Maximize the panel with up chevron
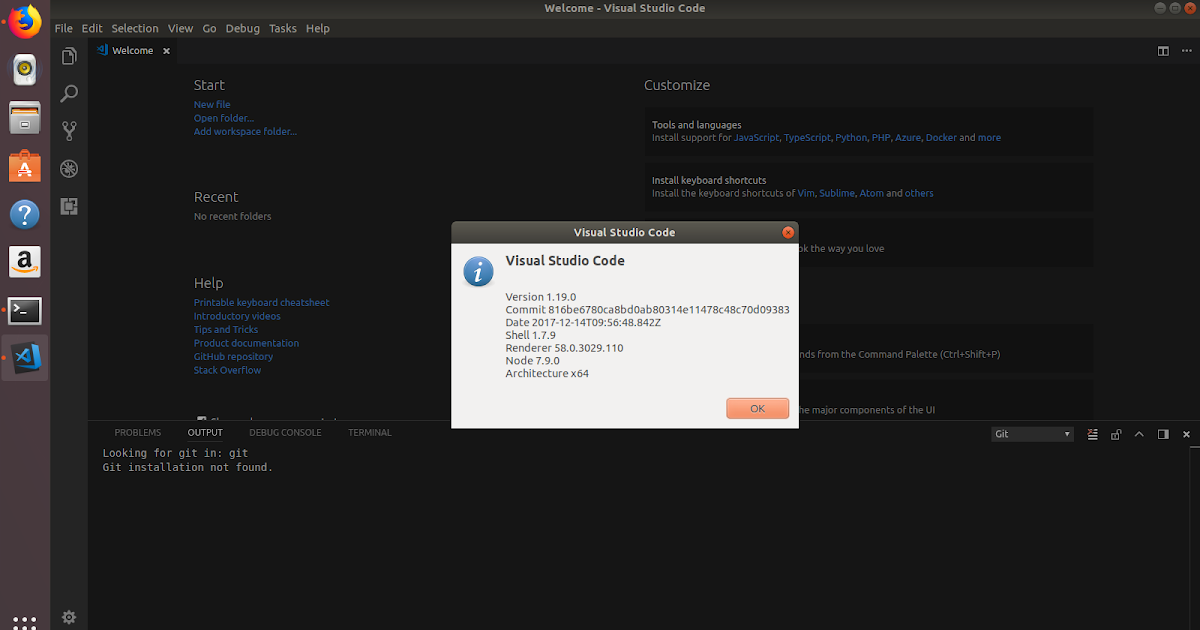Image resolution: width=1200 pixels, height=630 pixels. point(1139,434)
